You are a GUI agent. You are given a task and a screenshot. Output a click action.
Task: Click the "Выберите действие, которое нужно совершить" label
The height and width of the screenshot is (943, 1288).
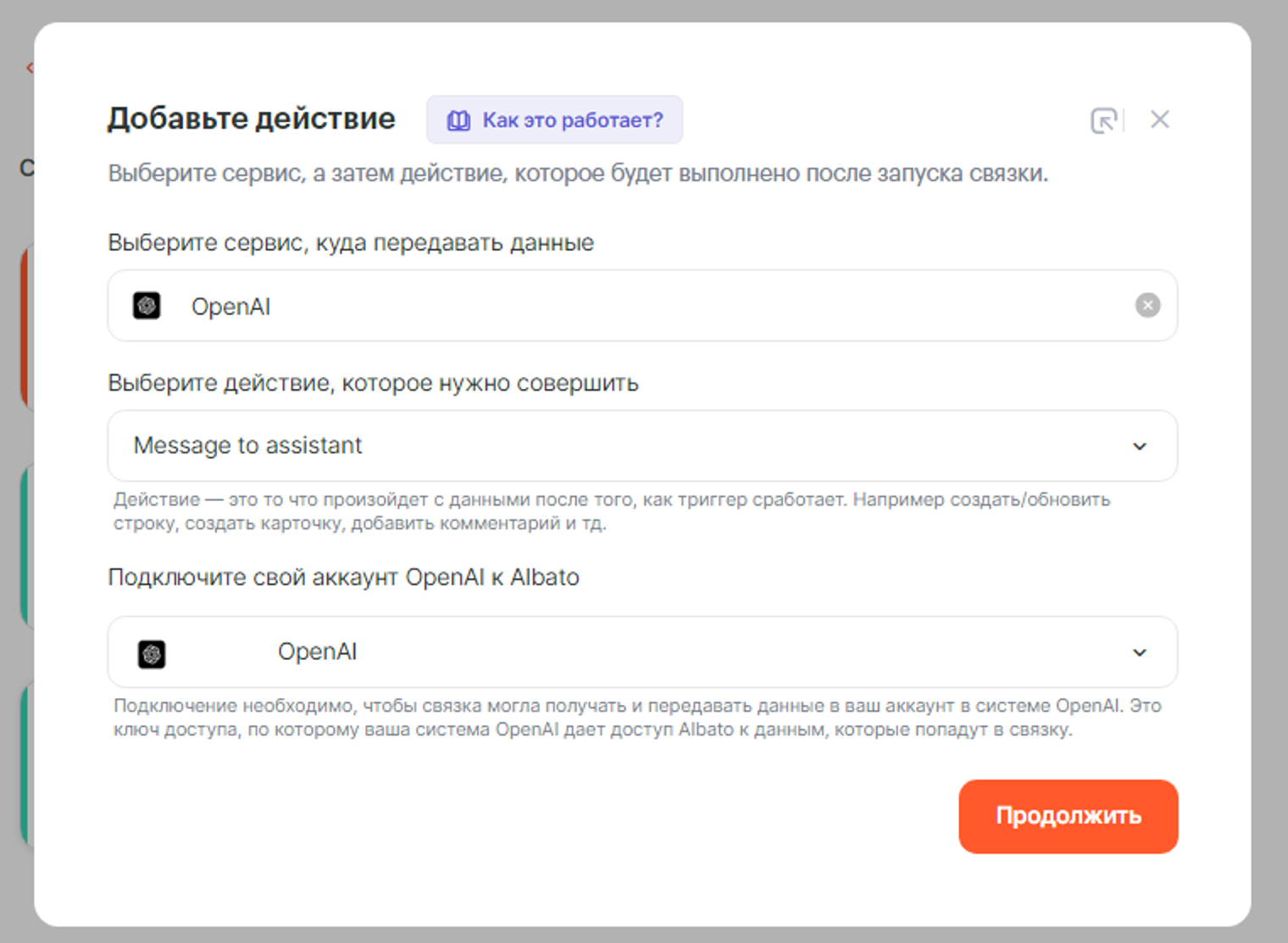pyautogui.click(x=373, y=383)
